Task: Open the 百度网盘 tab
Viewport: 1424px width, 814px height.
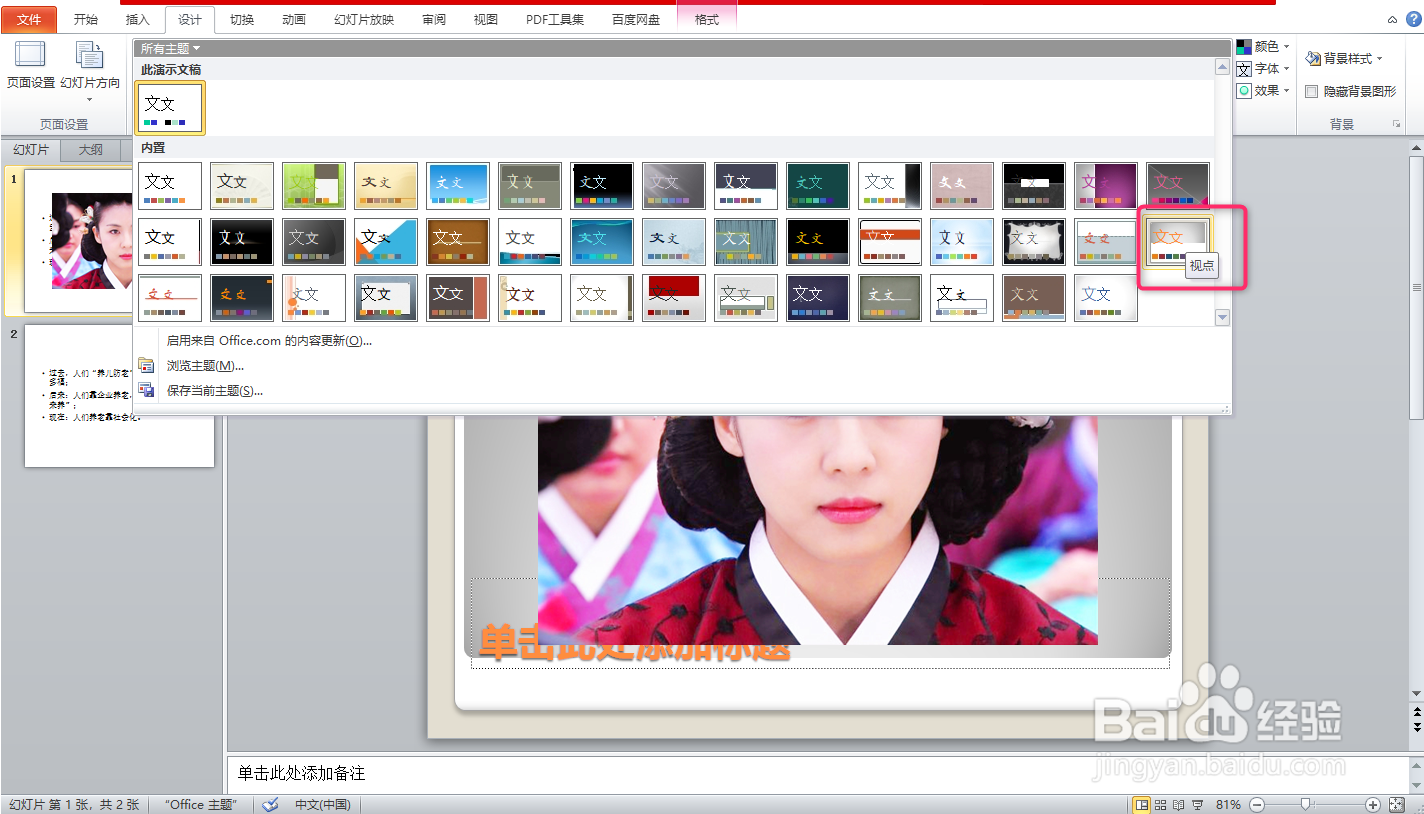Action: pos(635,19)
